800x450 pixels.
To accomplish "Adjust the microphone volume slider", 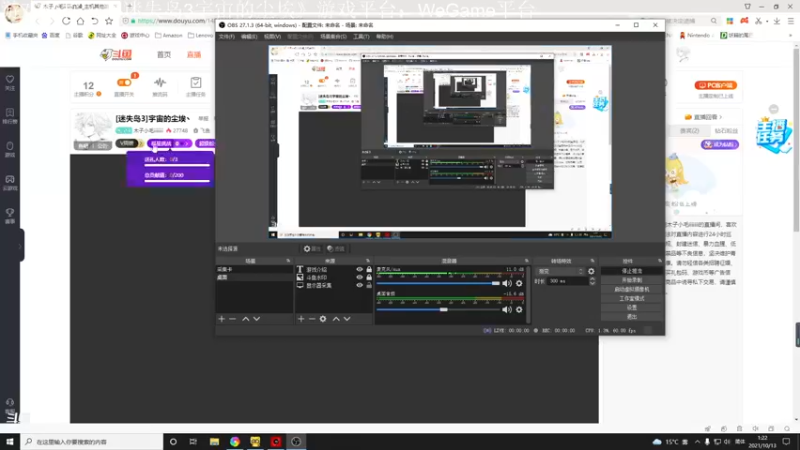I will [x=438, y=283].
